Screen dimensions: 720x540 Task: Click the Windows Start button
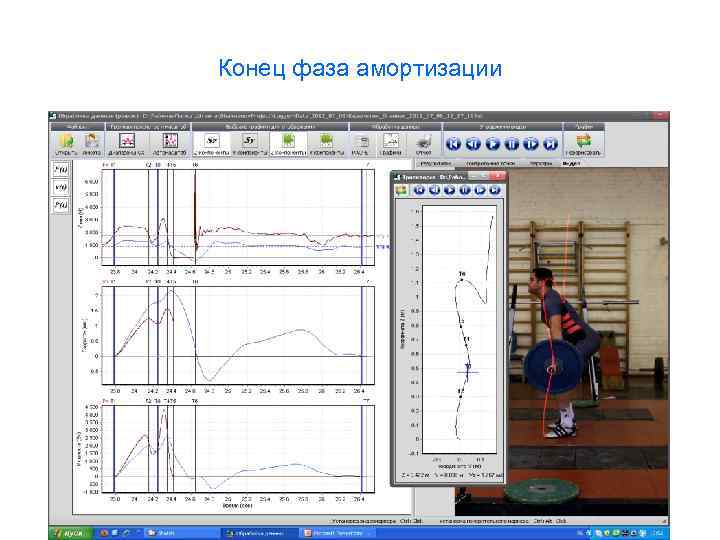coord(71,533)
